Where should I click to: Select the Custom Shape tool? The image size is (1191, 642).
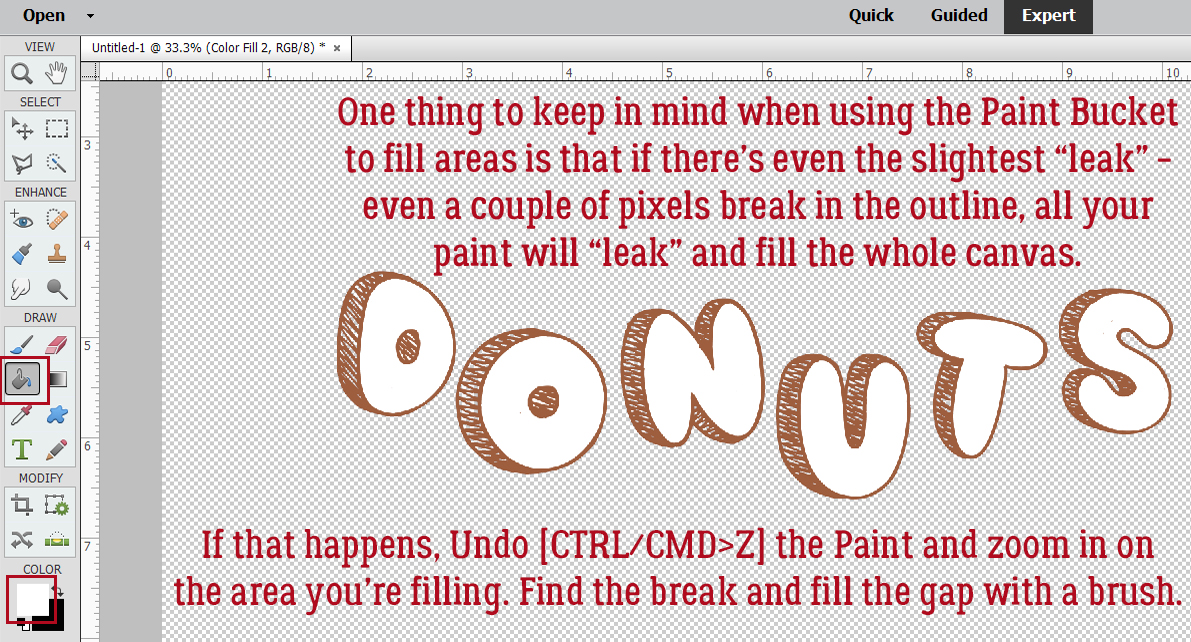(57, 415)
